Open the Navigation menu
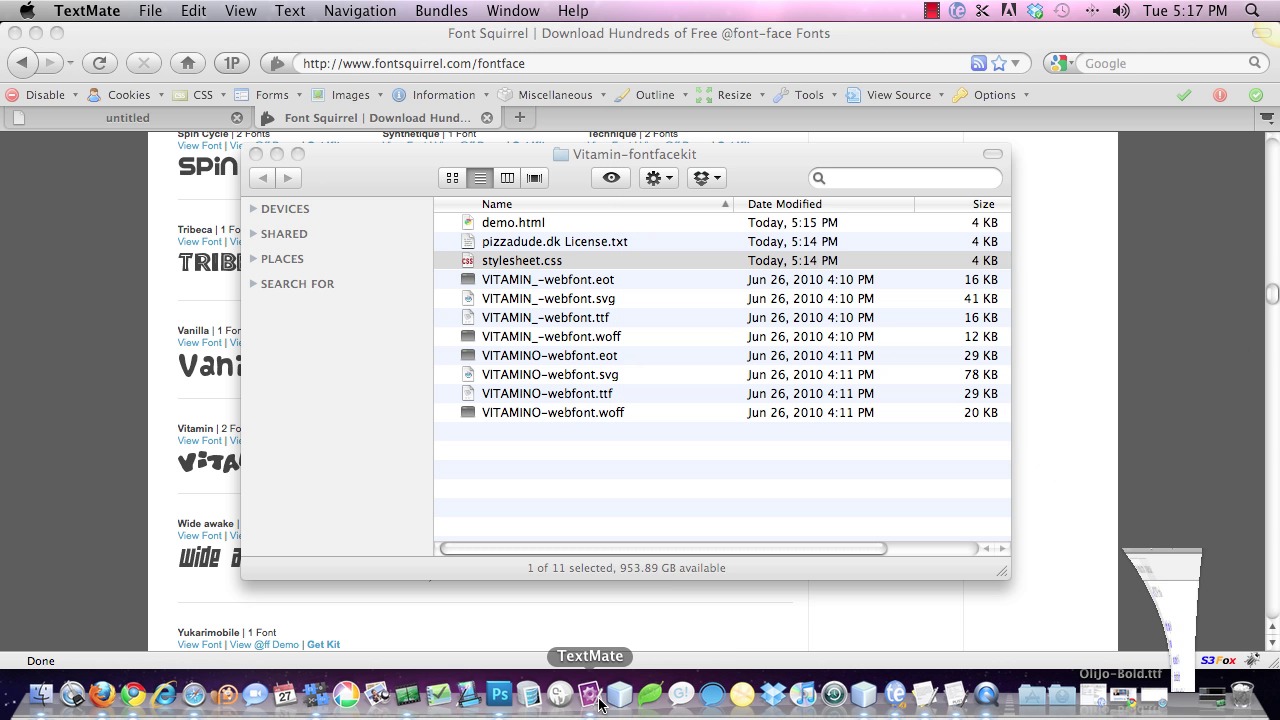Image resolution: width=1280 pixels, height=720 pixels. click(x=360, y=11)
